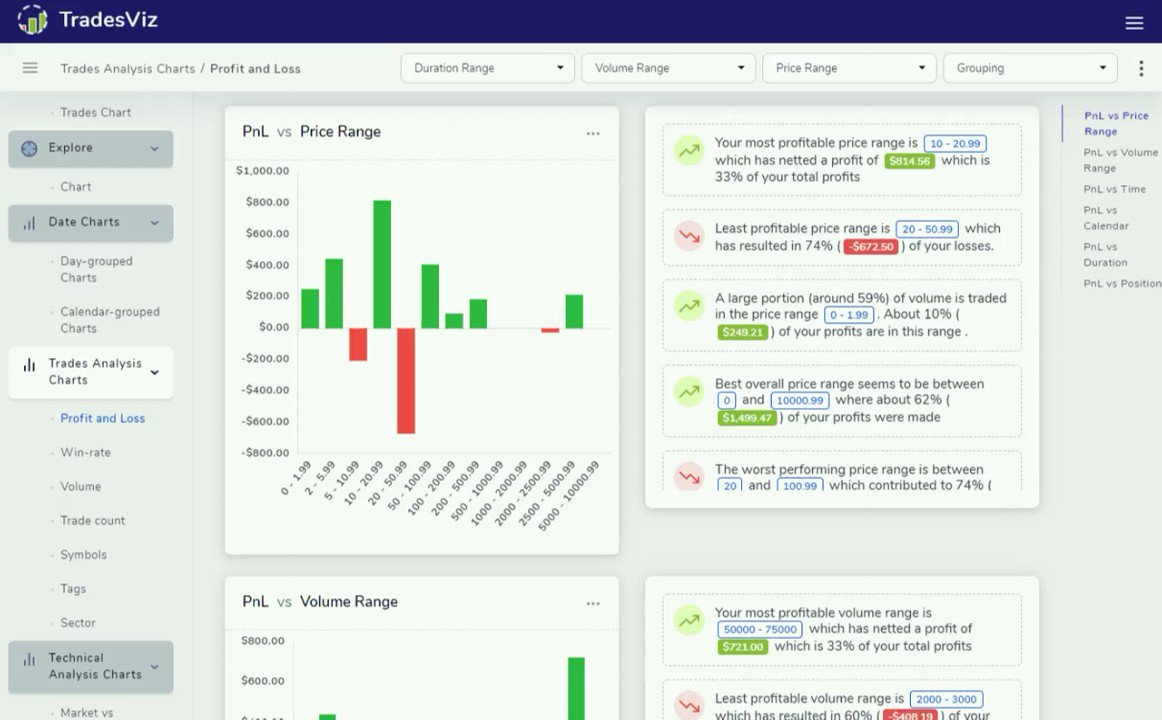
Task: Click down-trend icon beside worst performing price range
Action: (x=689, y=476)
